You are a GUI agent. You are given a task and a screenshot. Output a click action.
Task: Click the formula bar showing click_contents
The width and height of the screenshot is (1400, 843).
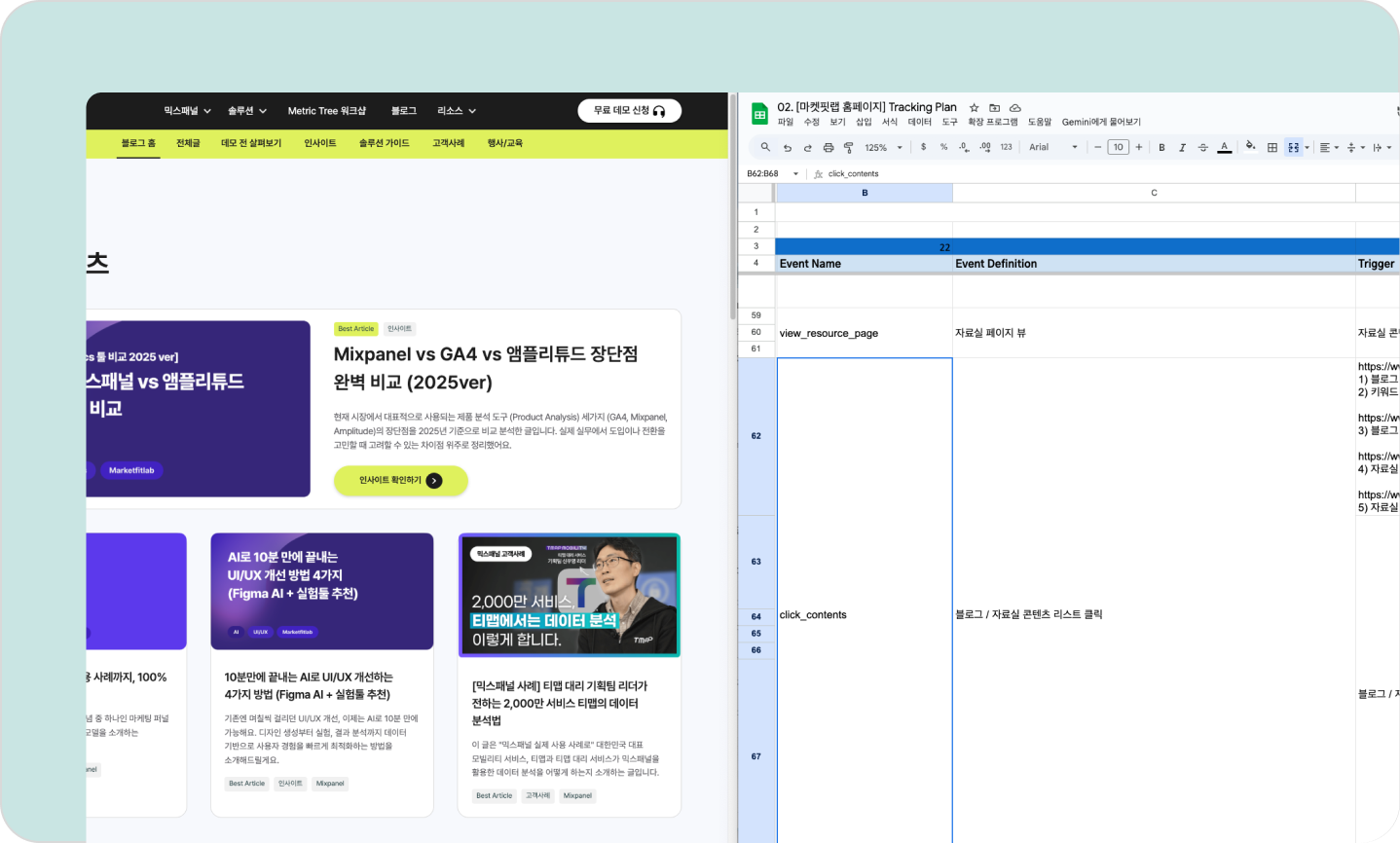tap(1108, 174)
